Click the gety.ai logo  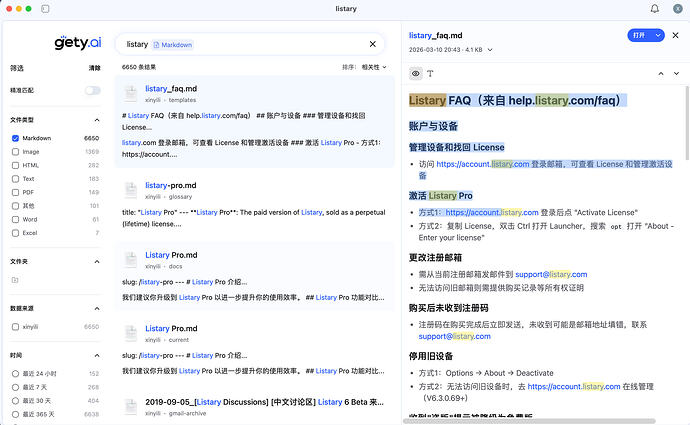tap(78, 42)
